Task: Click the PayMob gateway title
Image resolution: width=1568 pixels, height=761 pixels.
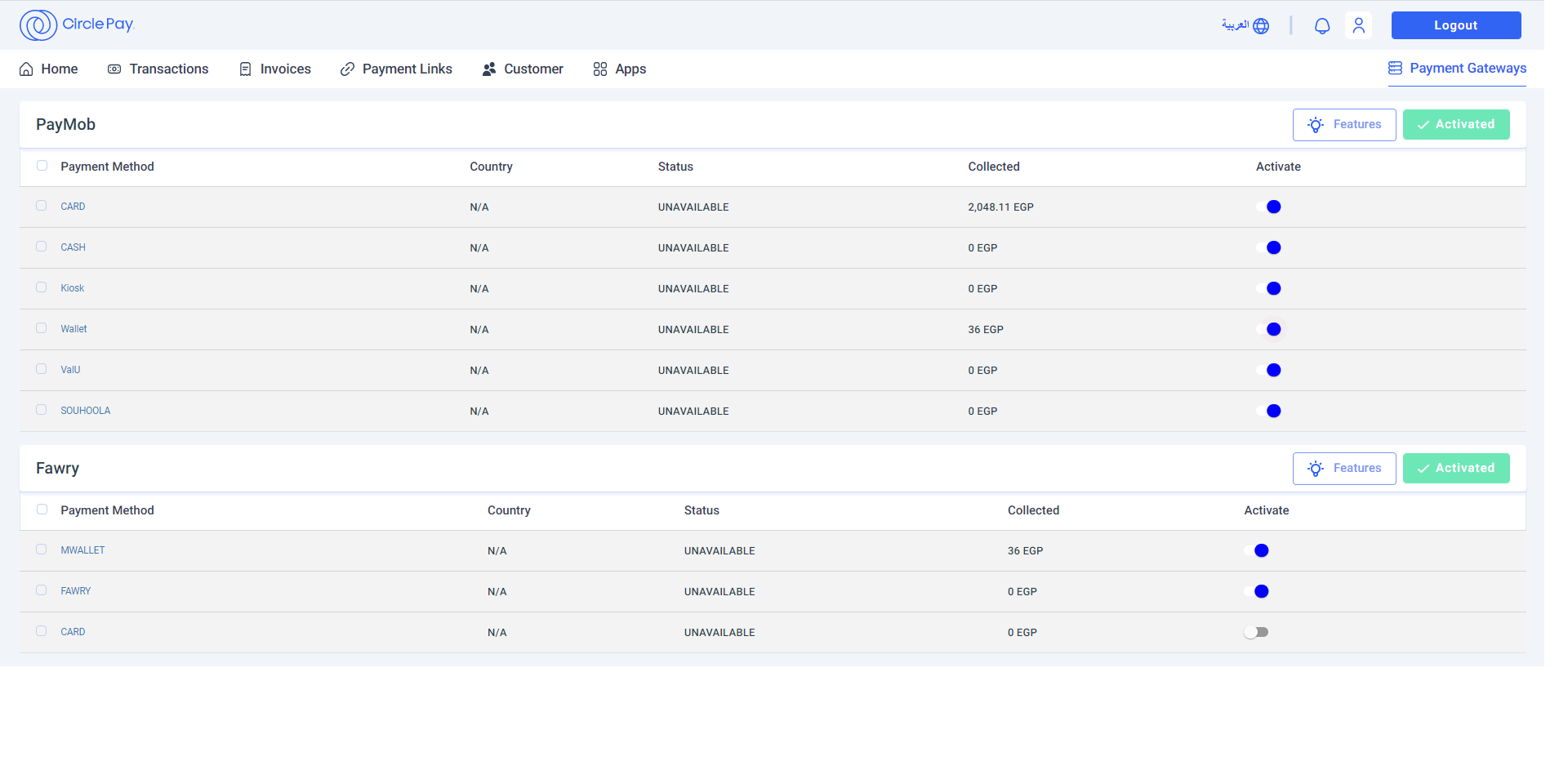Action: click(65, 125)
